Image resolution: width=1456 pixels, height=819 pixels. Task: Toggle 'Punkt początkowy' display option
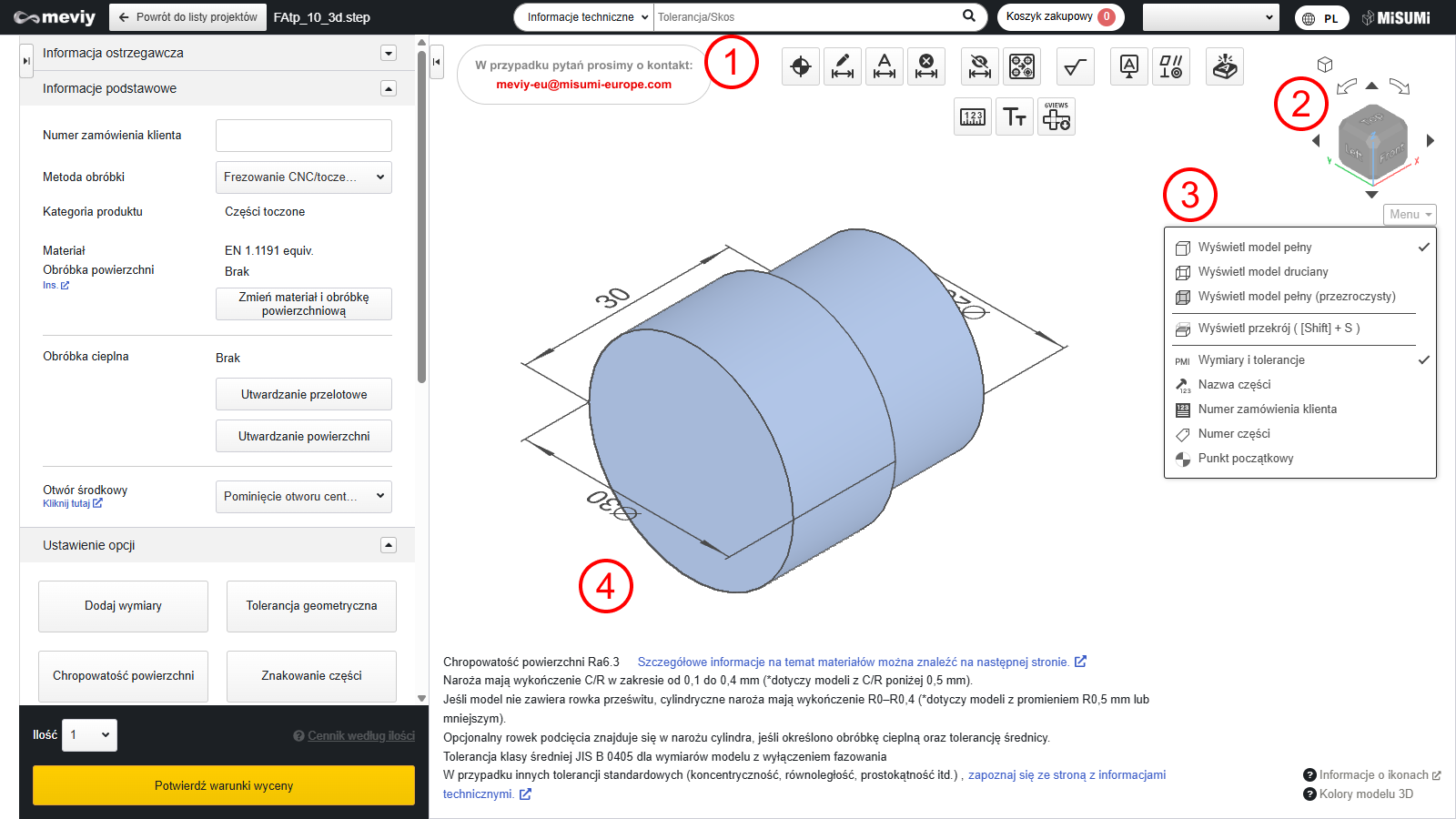[1245, 459]
